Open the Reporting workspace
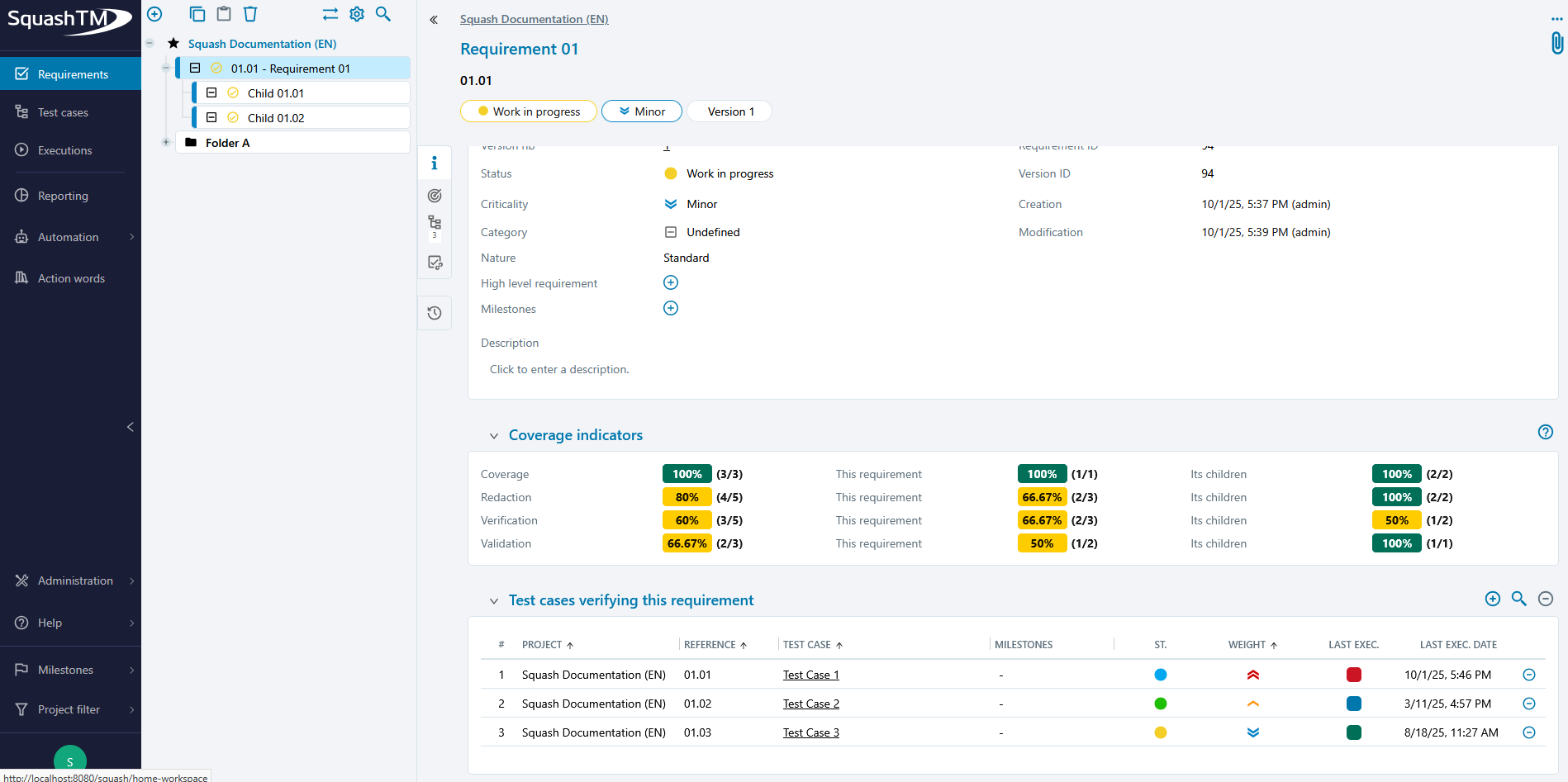The image size is (1568, 782). [63, 196]
